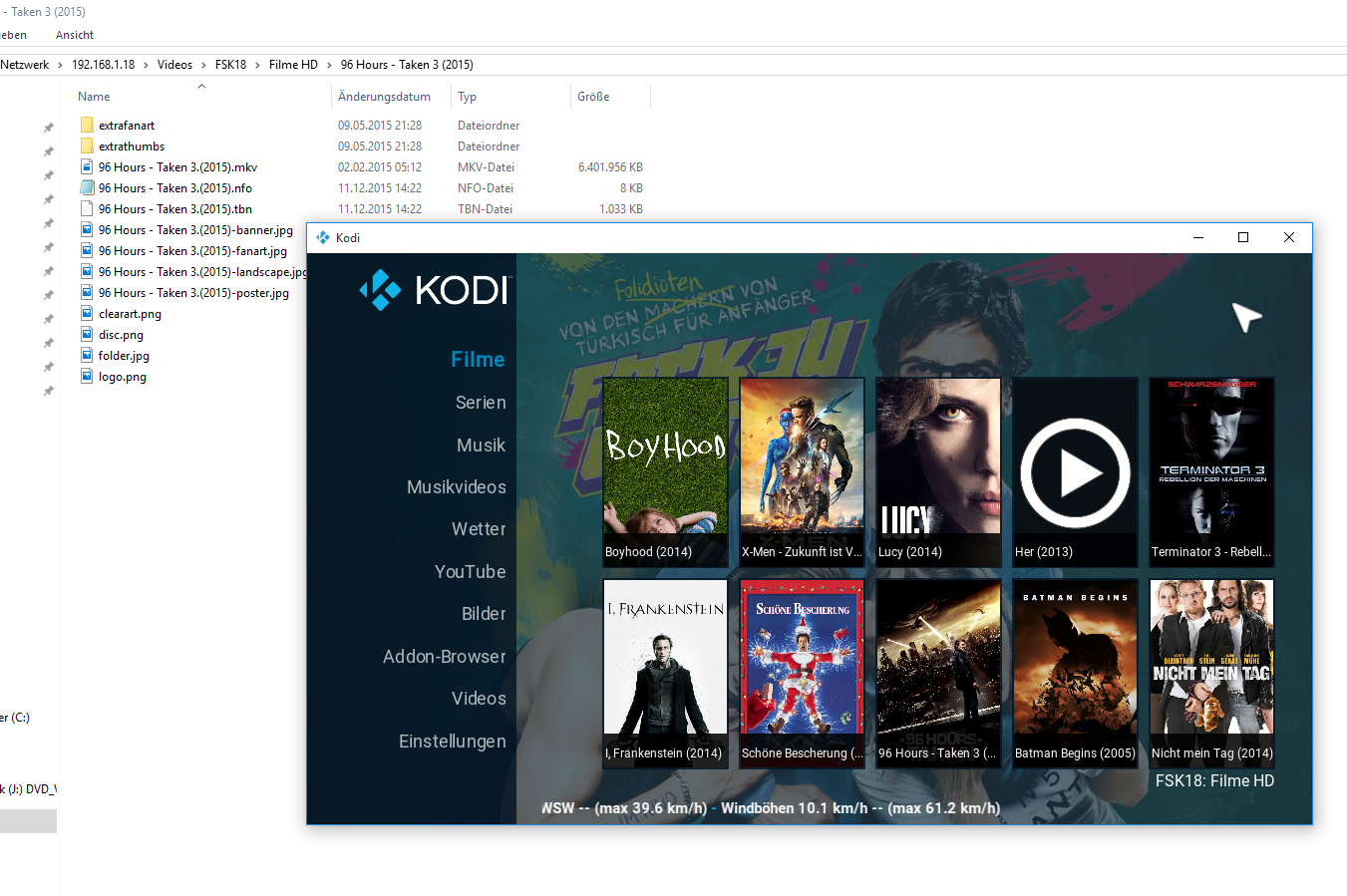
Task: Click the NFO-Datei type cell
Action: point(486,188)
